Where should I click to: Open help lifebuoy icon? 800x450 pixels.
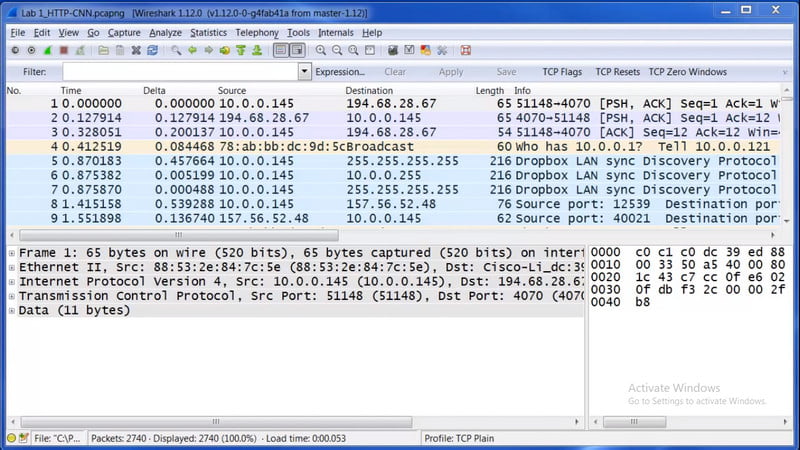(x=465, y=51)
